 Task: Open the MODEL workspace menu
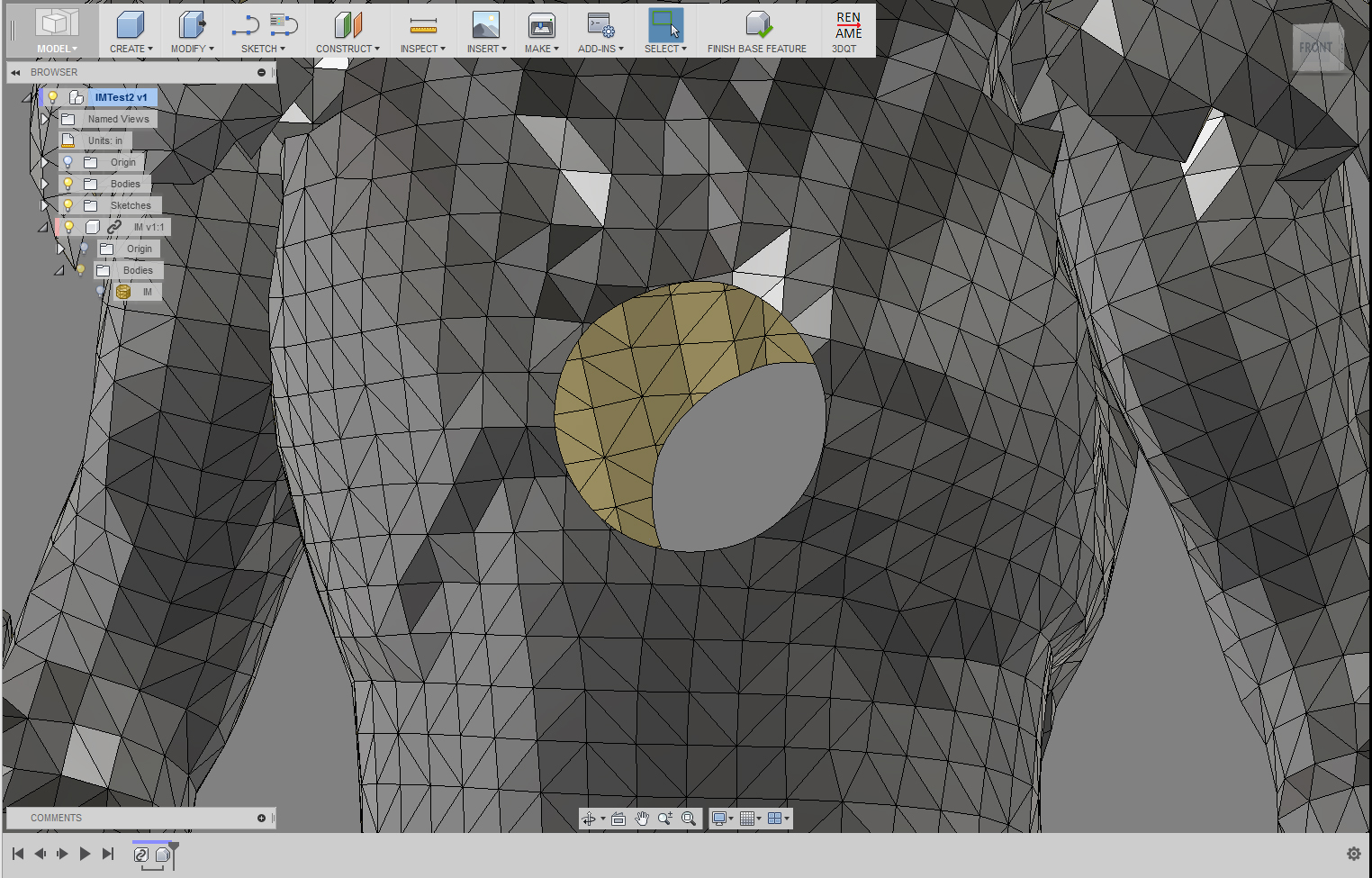pyautogui.click(x=57, y=48)
